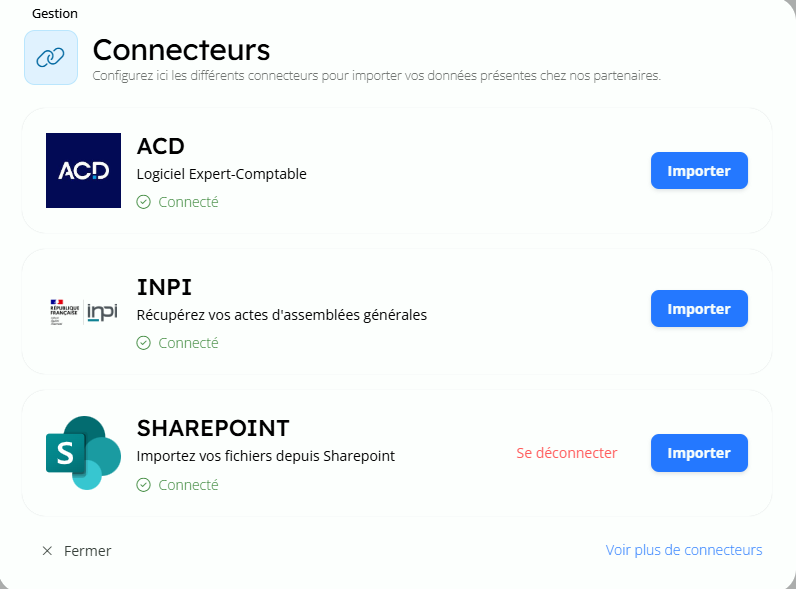
Task: Click the SharePoint logo icon
Action: point(83,453)
